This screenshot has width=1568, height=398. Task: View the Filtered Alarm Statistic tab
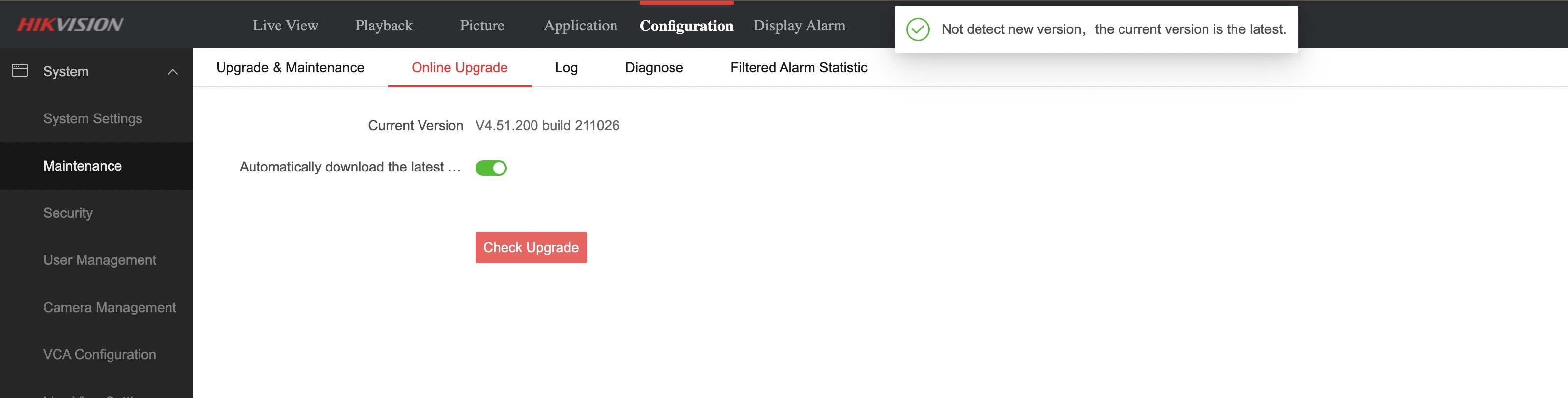pos(798,67)
